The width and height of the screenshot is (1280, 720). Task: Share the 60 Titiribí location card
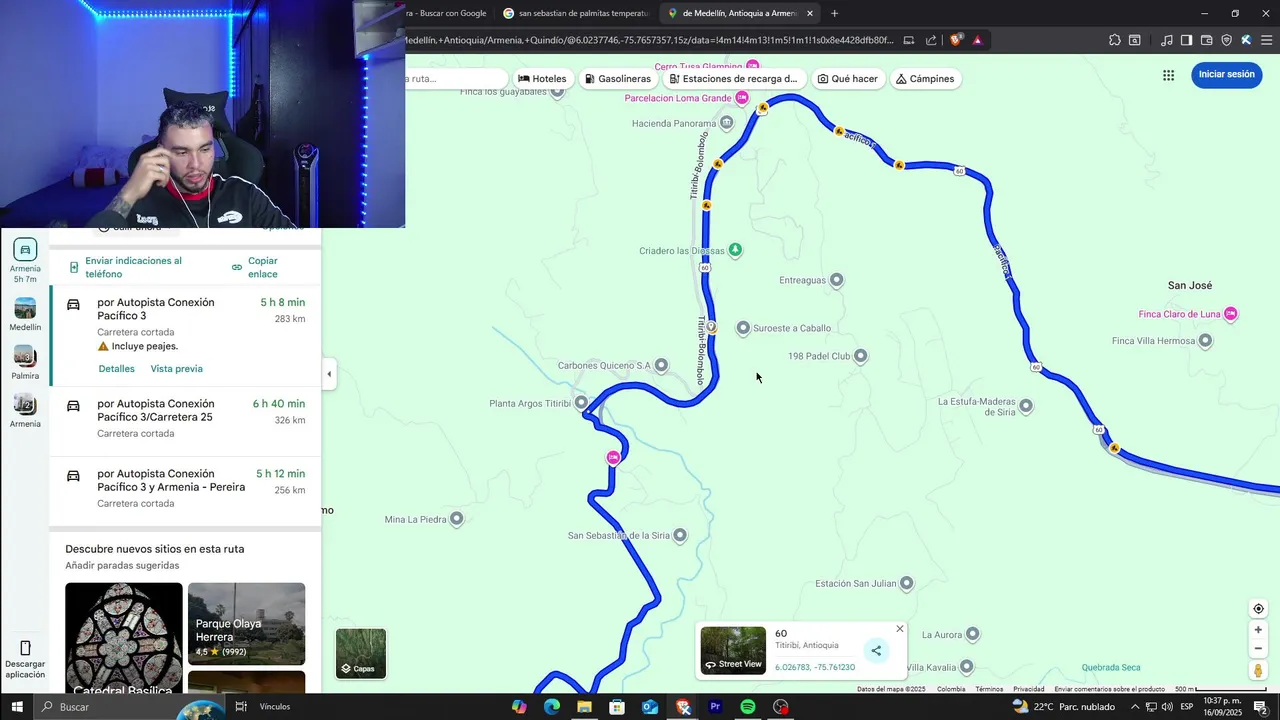point(876,651)
